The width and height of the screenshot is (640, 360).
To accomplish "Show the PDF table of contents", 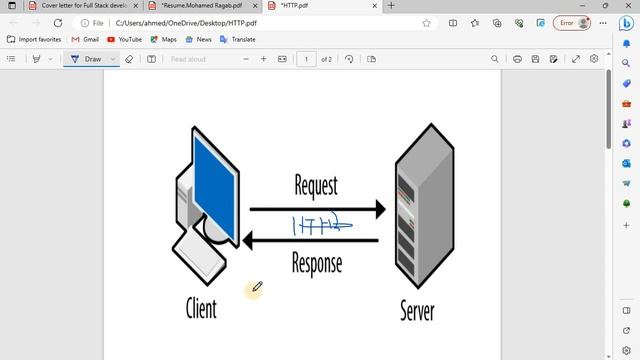I will [x=11, y=59].
